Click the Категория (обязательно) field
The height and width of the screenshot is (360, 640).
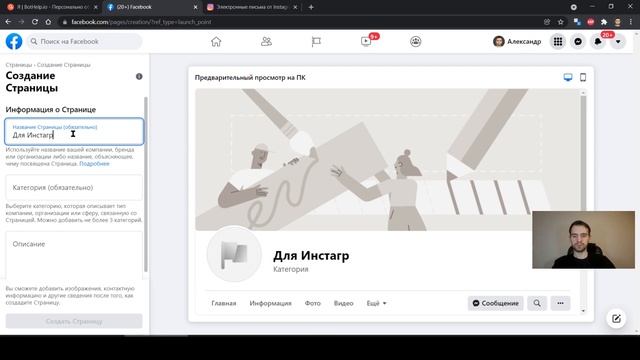point(74,187)
